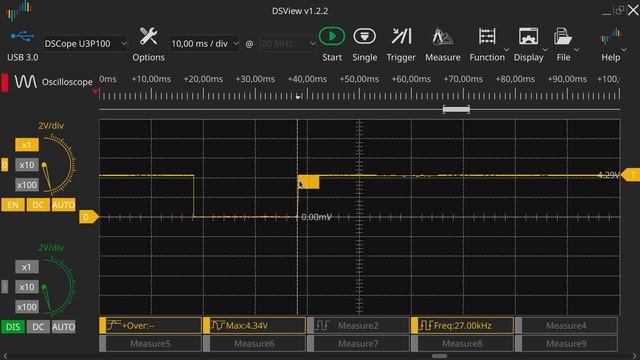Trigger a Single capture
This screenshot has width=640, height=360.
coord(364,37)
